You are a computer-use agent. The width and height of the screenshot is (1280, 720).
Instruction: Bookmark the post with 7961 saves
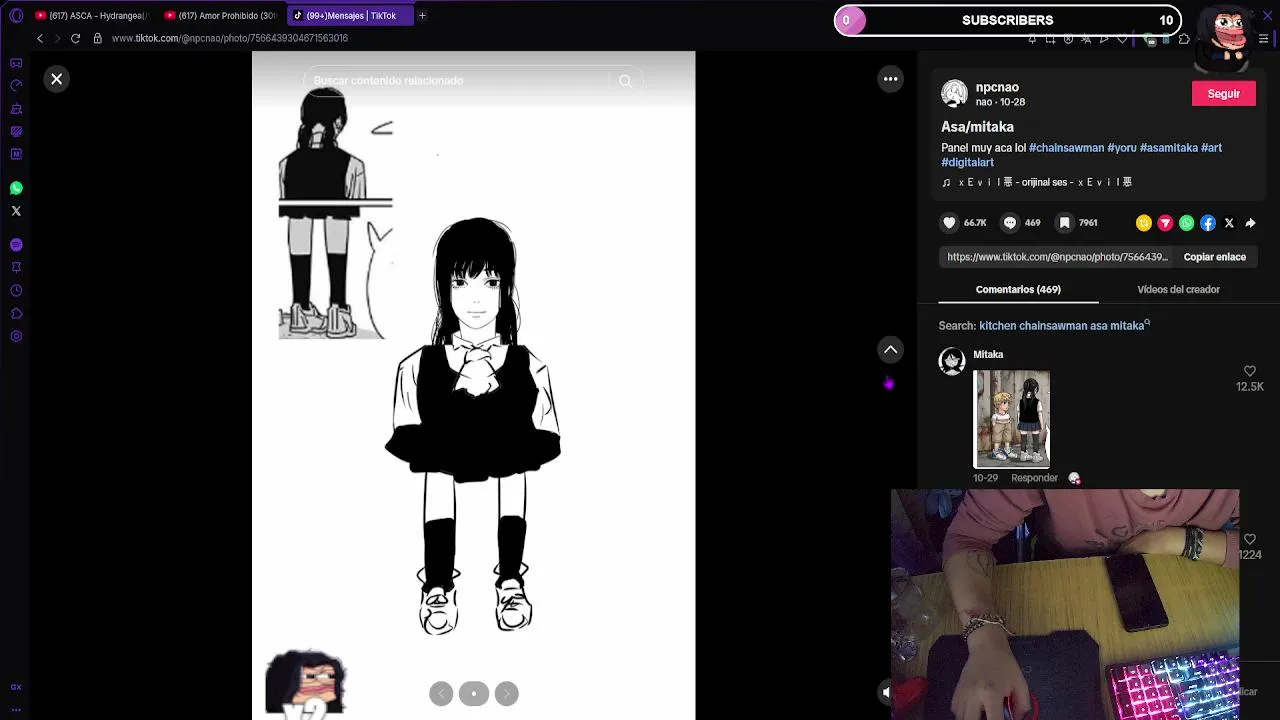pos(1065,223)
